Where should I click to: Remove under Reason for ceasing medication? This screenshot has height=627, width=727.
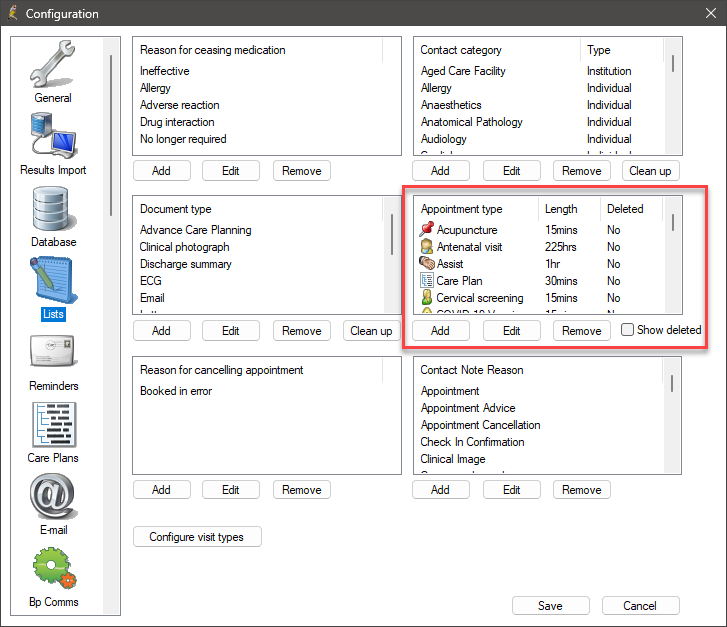301,171
